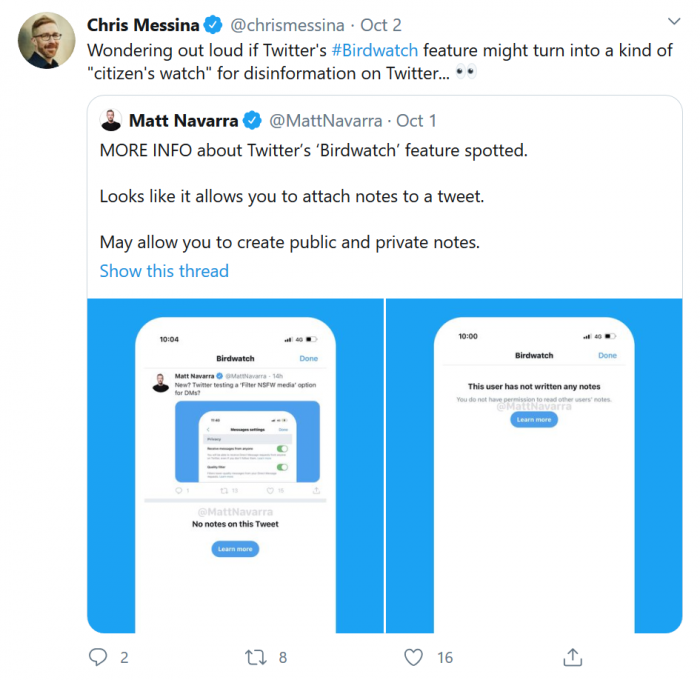Image resolution: width=700 pixels, height=680 pixels.
Task: Retweet this tweet via the retweet icon
Action: (x=255, y=657)
